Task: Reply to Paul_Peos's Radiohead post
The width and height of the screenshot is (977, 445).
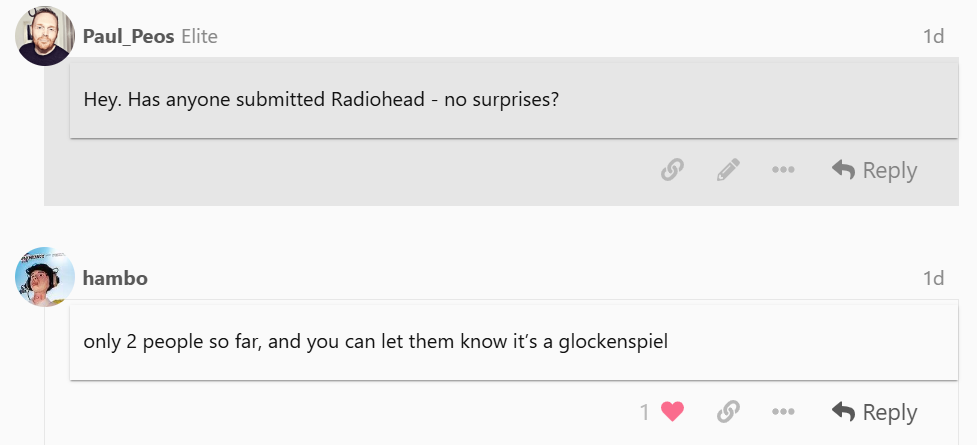Action: [x=874, y=170]
